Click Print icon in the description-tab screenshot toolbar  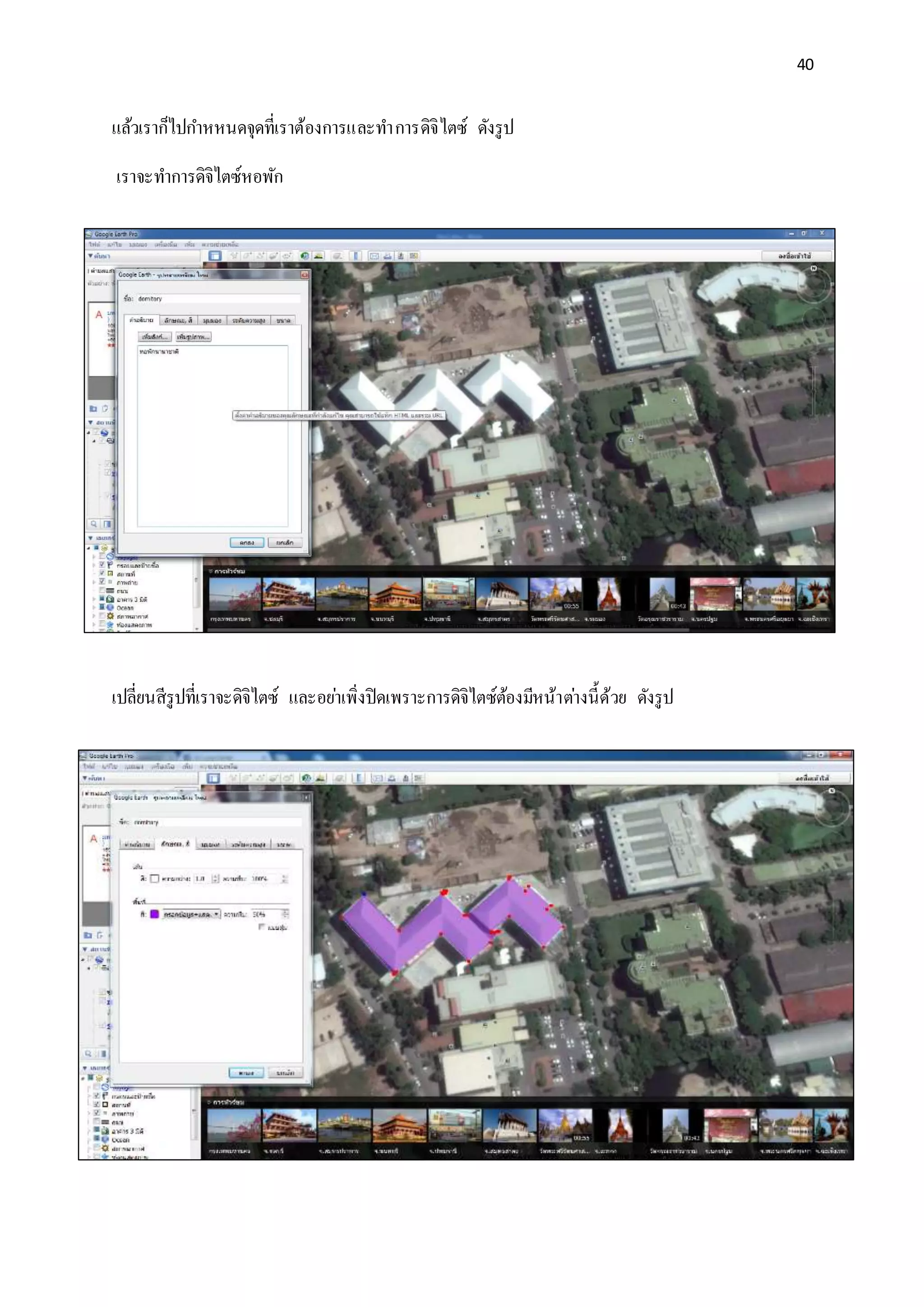point(388,256)
